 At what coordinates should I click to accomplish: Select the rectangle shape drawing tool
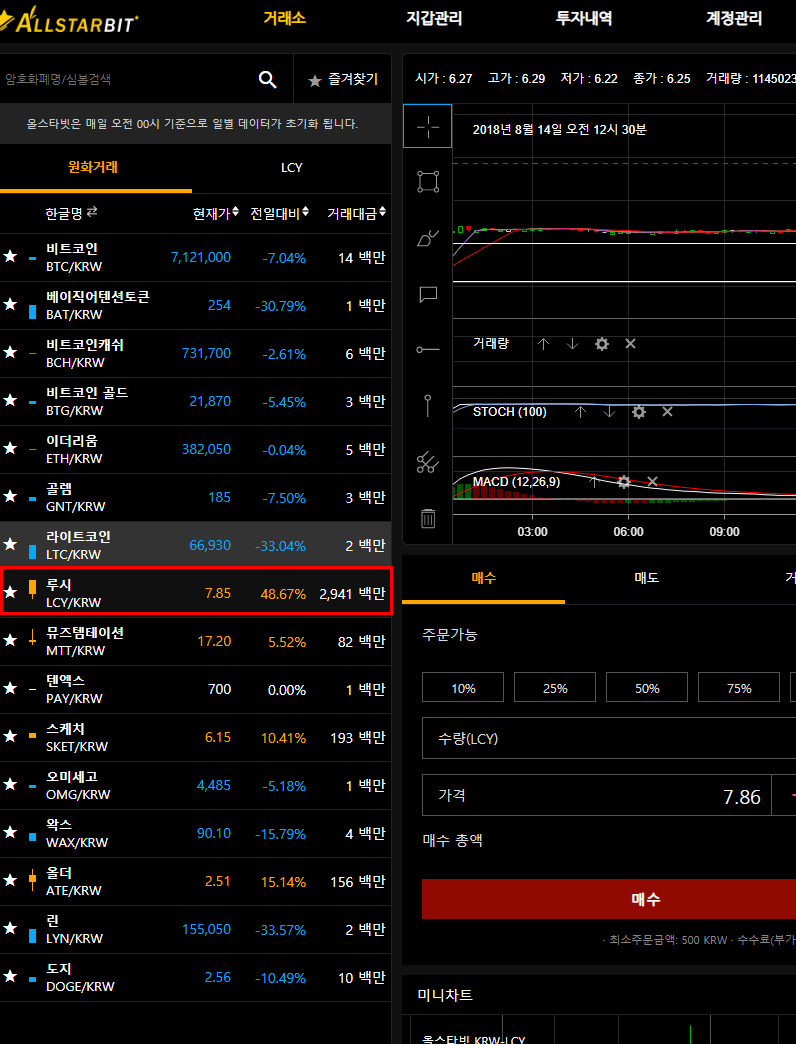pyautogui.click(x=428, y=181)
